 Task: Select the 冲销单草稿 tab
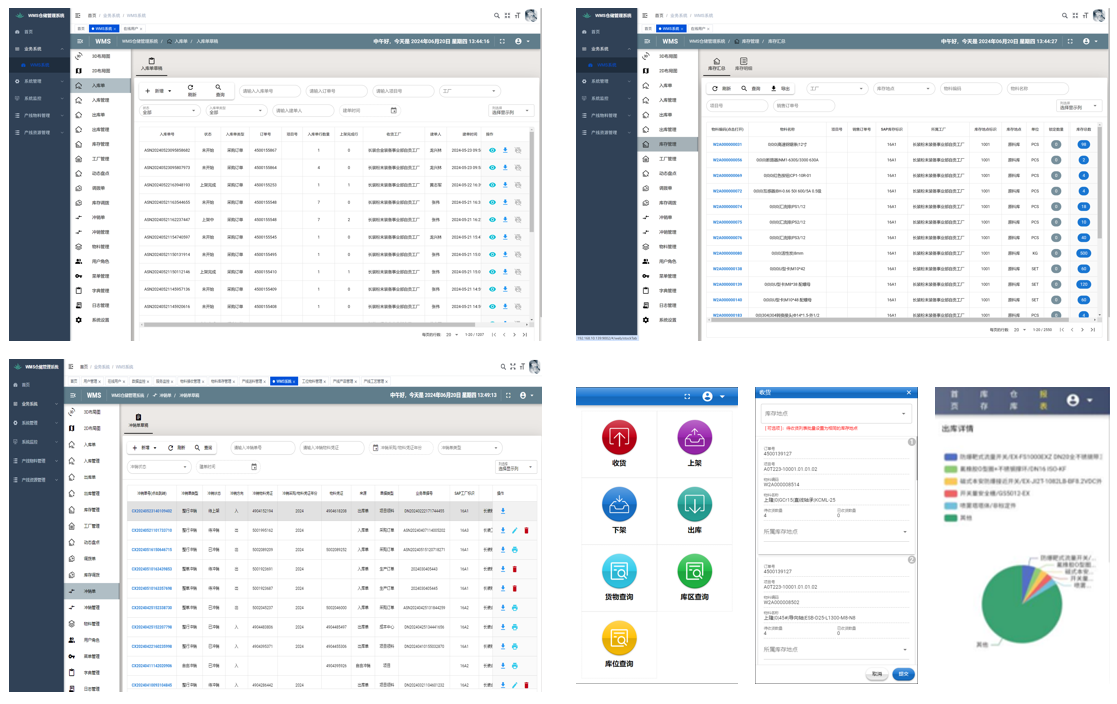(x=139, y=421)
